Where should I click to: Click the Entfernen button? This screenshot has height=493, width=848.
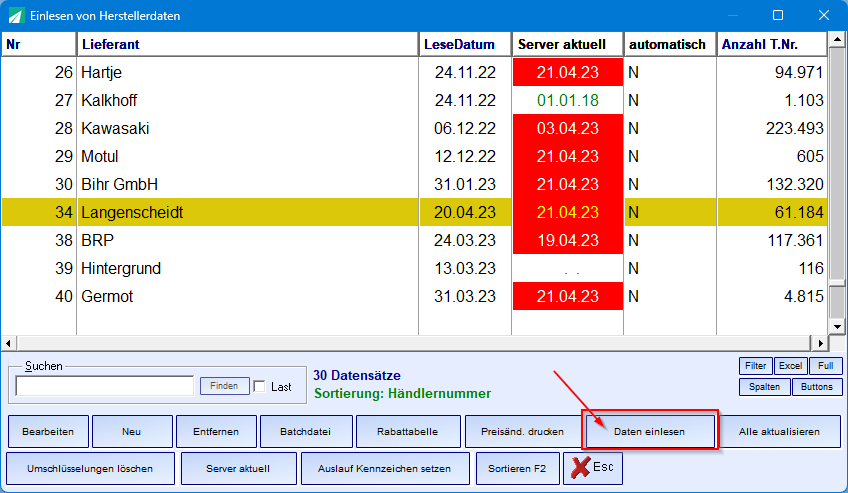(216, 431)
